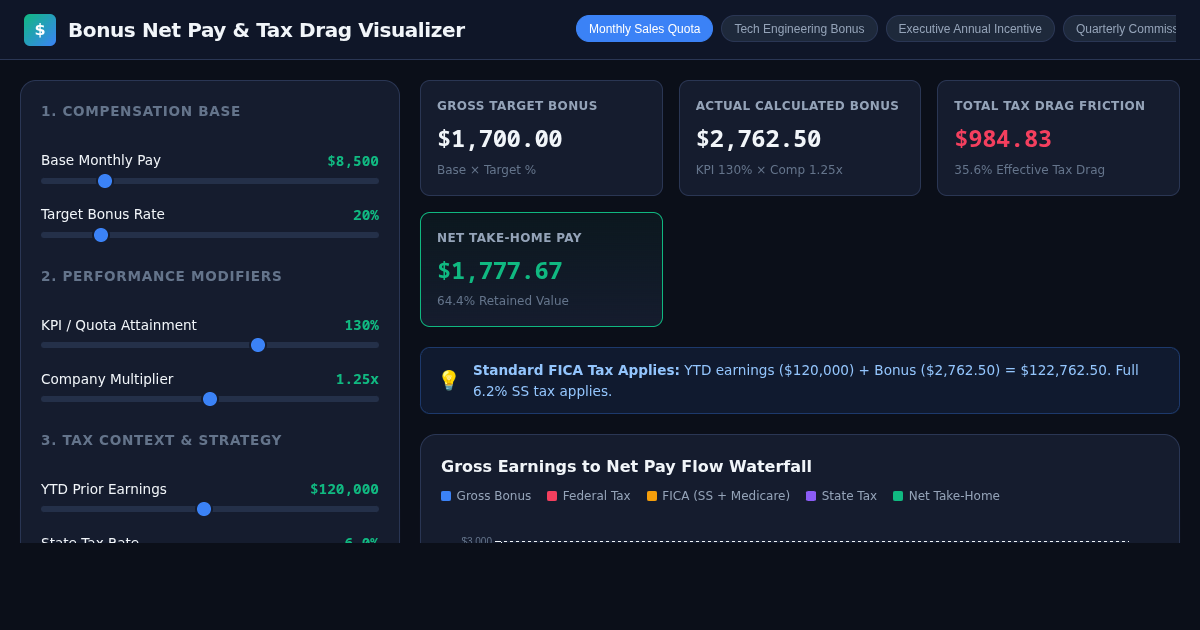
Task: Click the Gross Target Bonus card
Action: coord(541,138)
